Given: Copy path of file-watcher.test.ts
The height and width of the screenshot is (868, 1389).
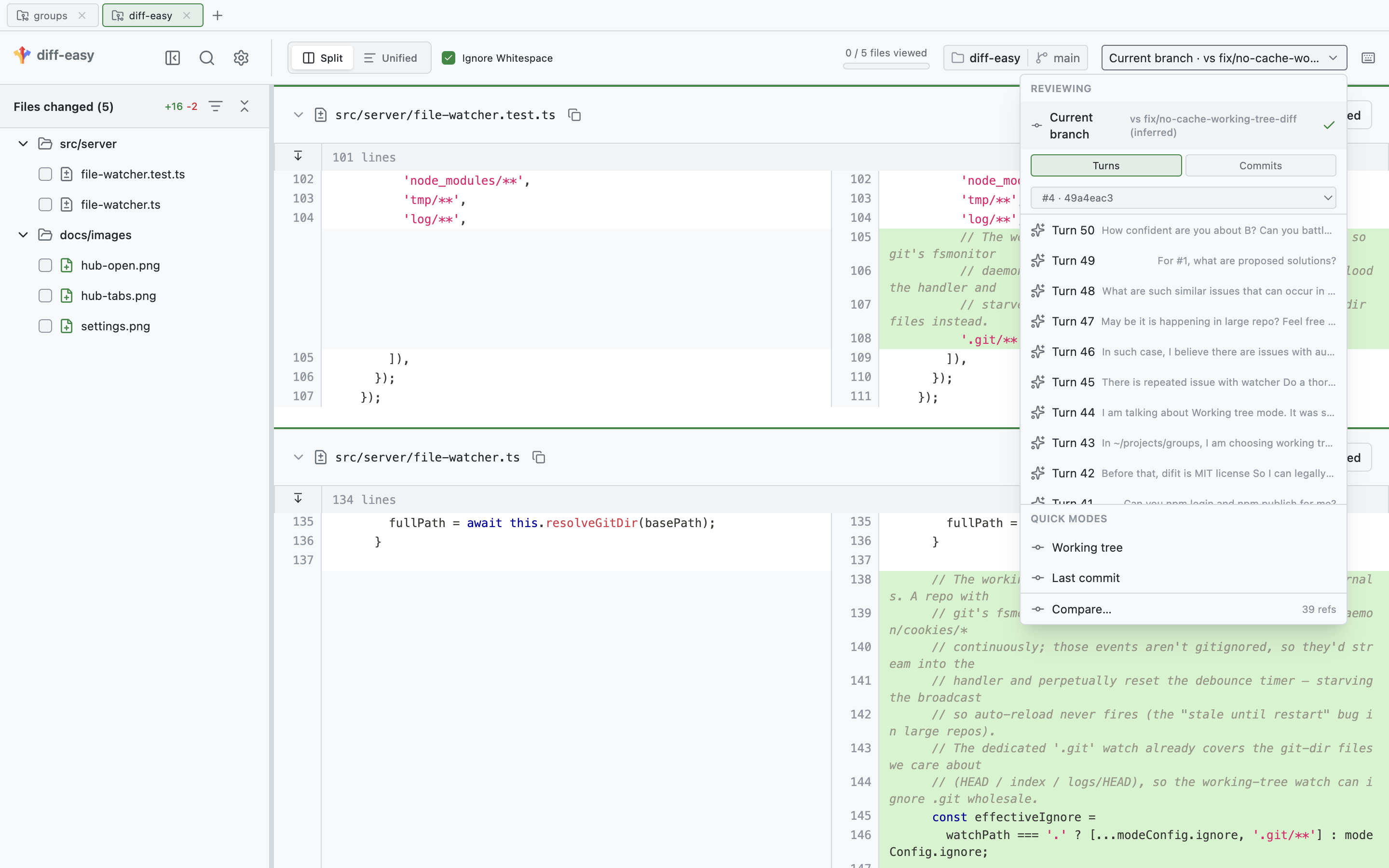Looking at the screenshot, I should [x=574, y=115].
